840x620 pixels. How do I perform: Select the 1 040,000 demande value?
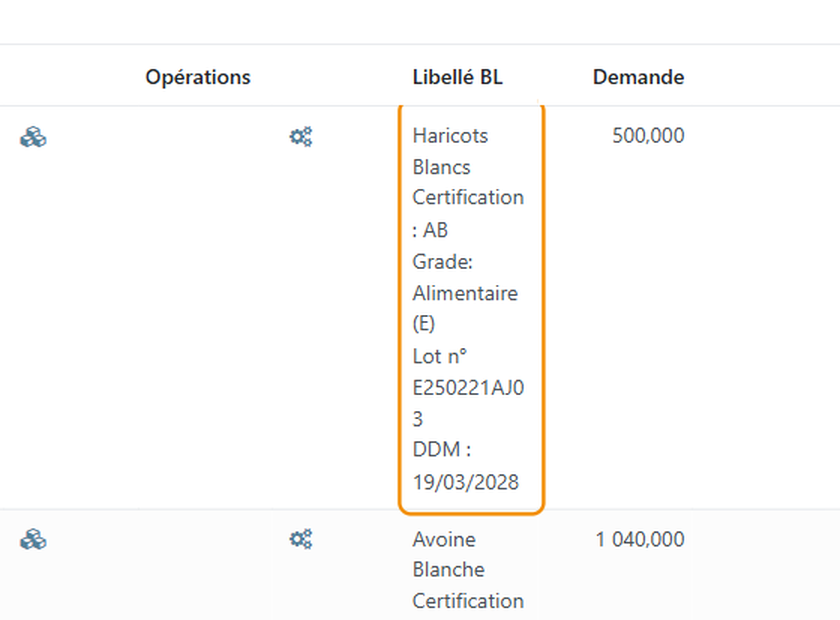click(640, 539)
